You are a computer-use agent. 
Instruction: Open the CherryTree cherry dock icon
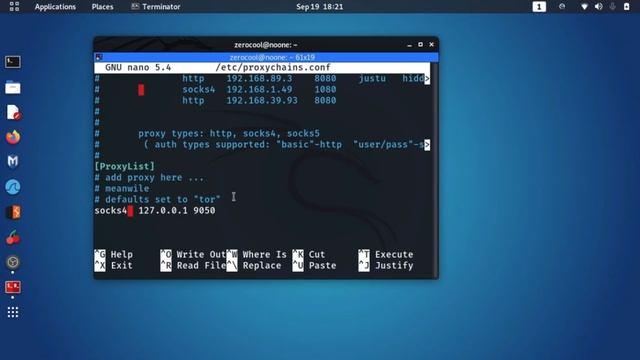(x=13, y=237)
